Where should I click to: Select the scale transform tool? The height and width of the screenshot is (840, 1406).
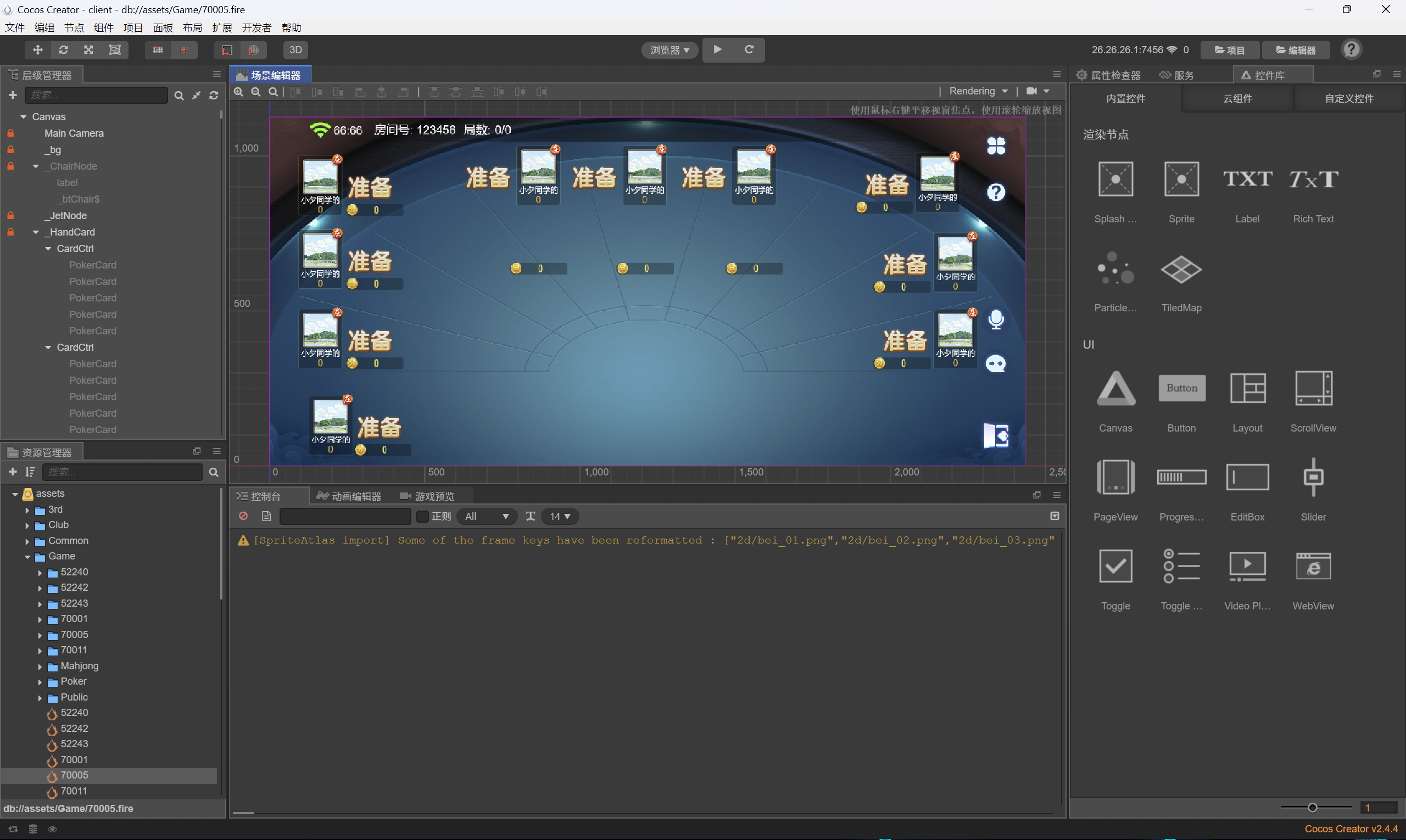89,50
